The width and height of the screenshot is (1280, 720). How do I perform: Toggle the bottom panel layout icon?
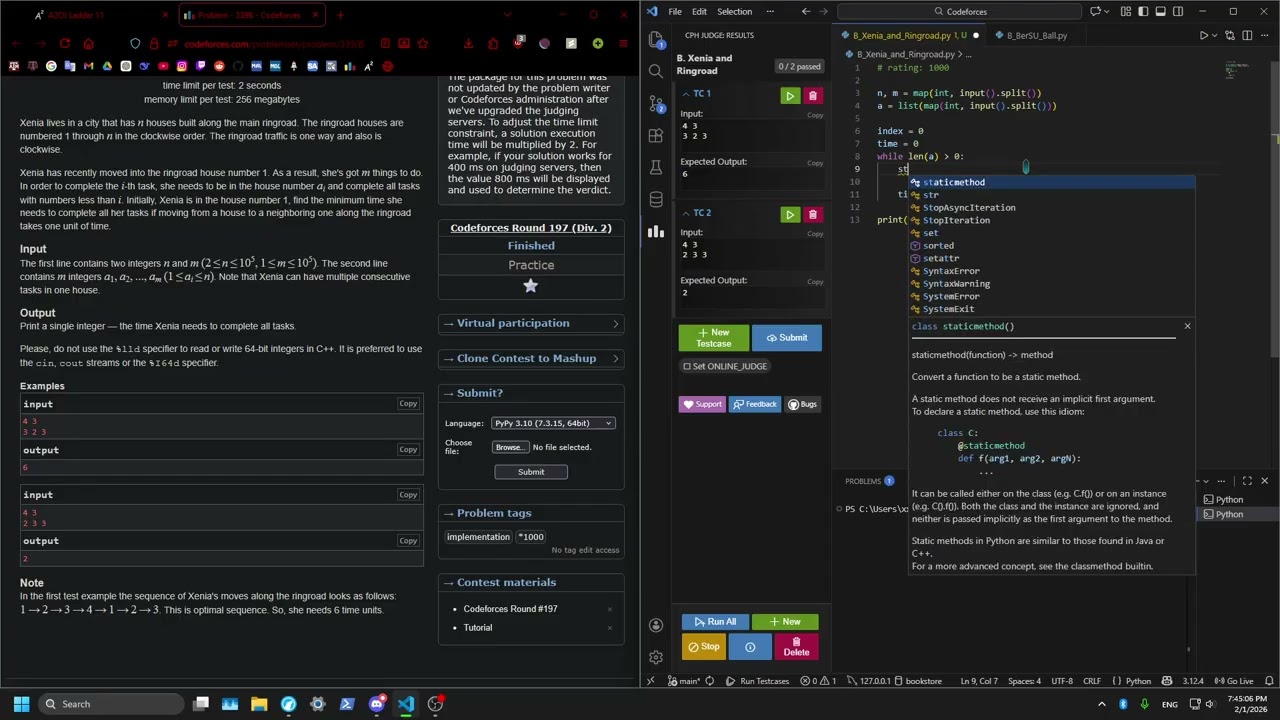tap(1159, 11)
